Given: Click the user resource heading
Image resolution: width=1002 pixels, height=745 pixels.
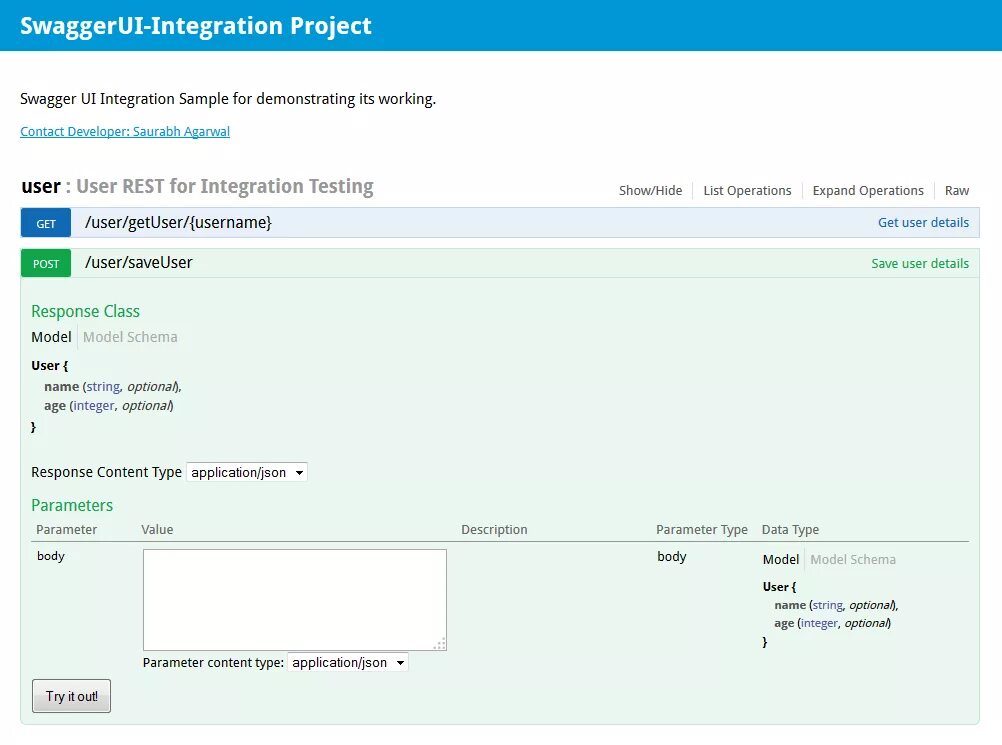Looking at the screenshot, I should (41, 186).
